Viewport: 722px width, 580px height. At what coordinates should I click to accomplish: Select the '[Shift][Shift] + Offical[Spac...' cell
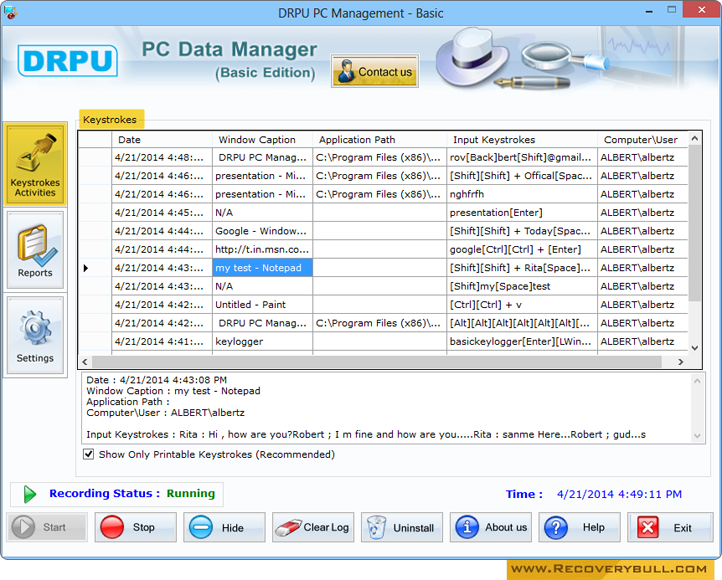click(x=522, y=176)
